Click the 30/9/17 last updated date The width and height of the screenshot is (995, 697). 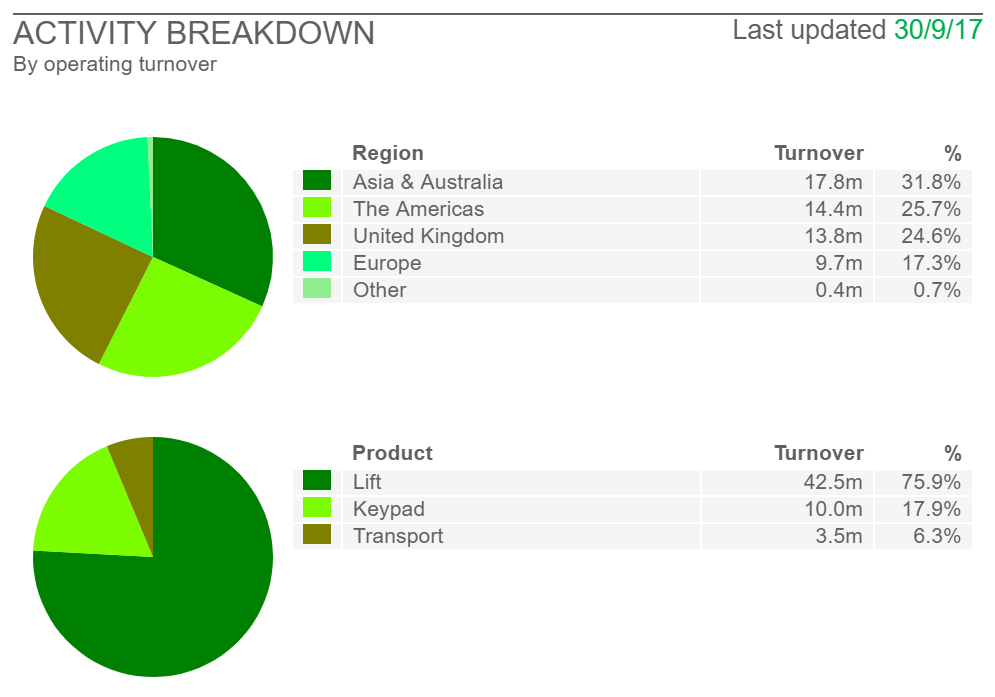tap(938, 30)
